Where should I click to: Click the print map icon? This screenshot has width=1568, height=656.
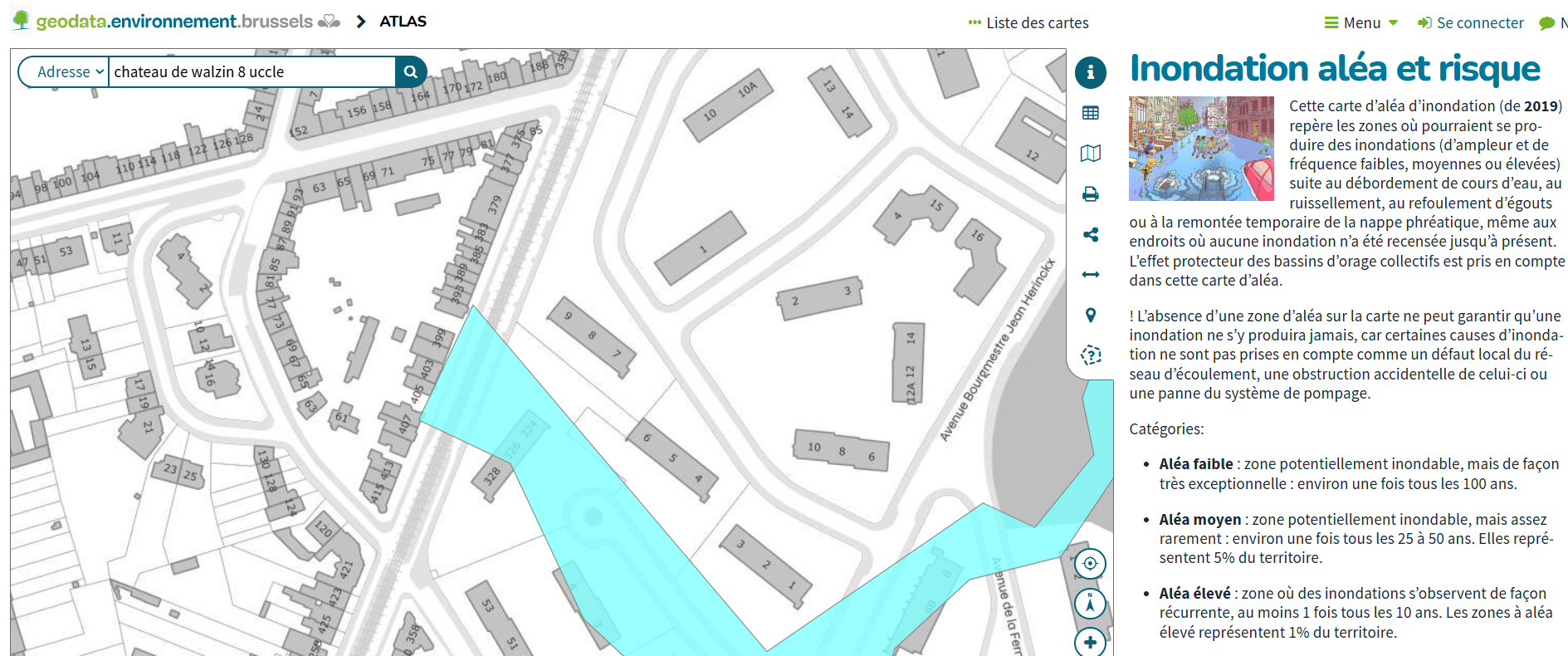coord(1090,194)
